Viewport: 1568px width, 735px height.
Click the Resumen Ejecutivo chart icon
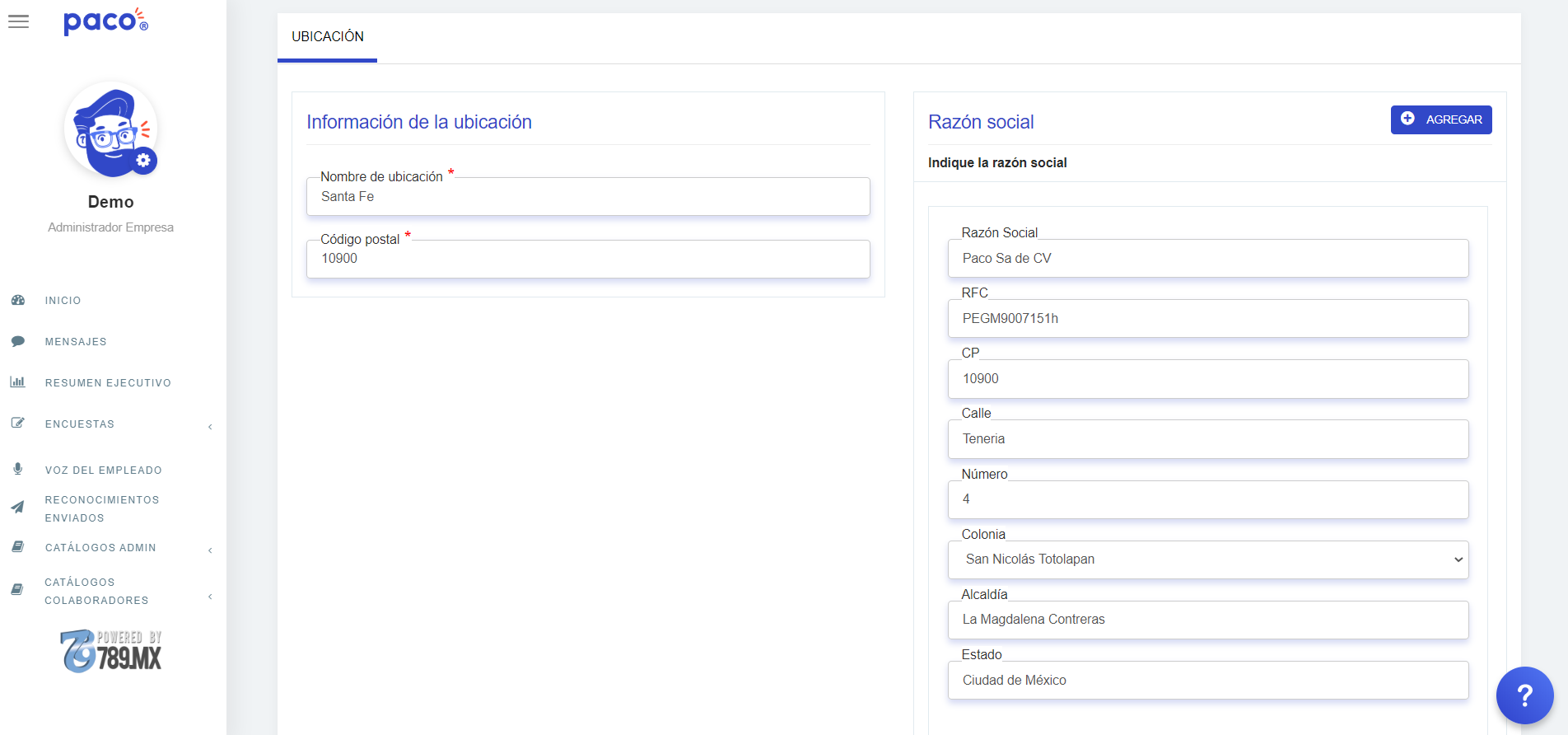click(17, 382)
